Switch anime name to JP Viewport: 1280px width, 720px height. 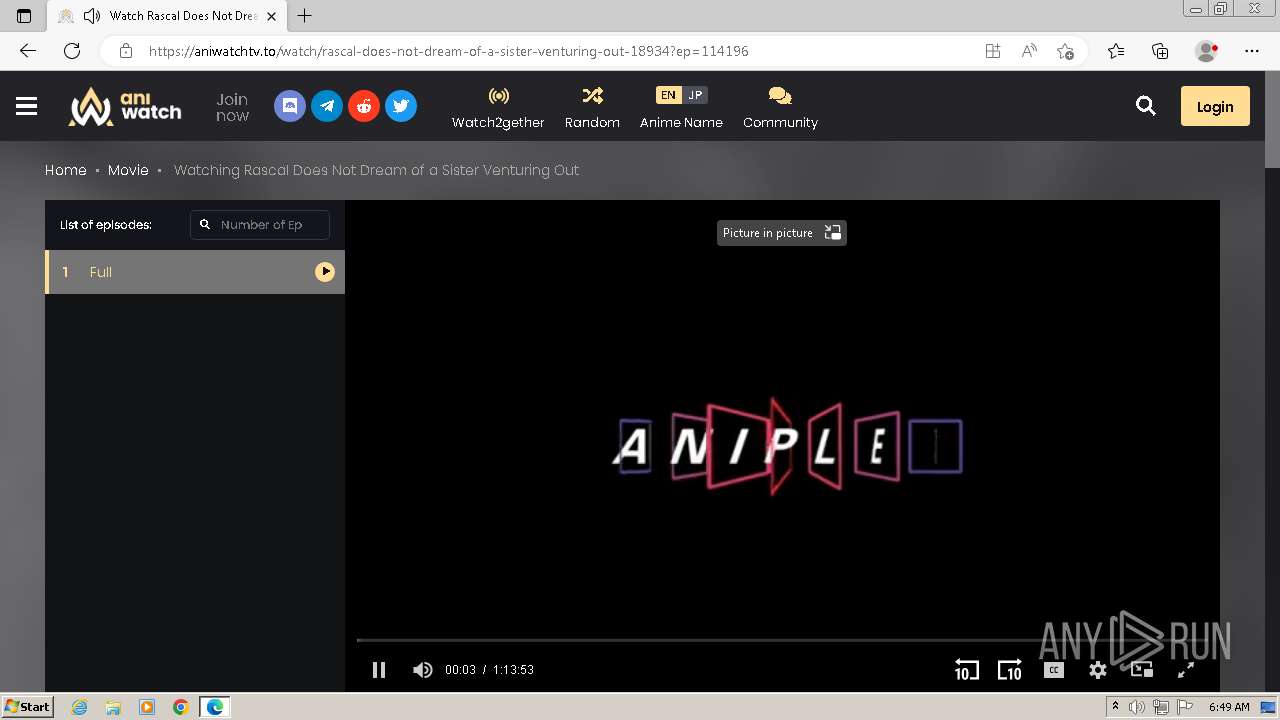tap(695, 95)
